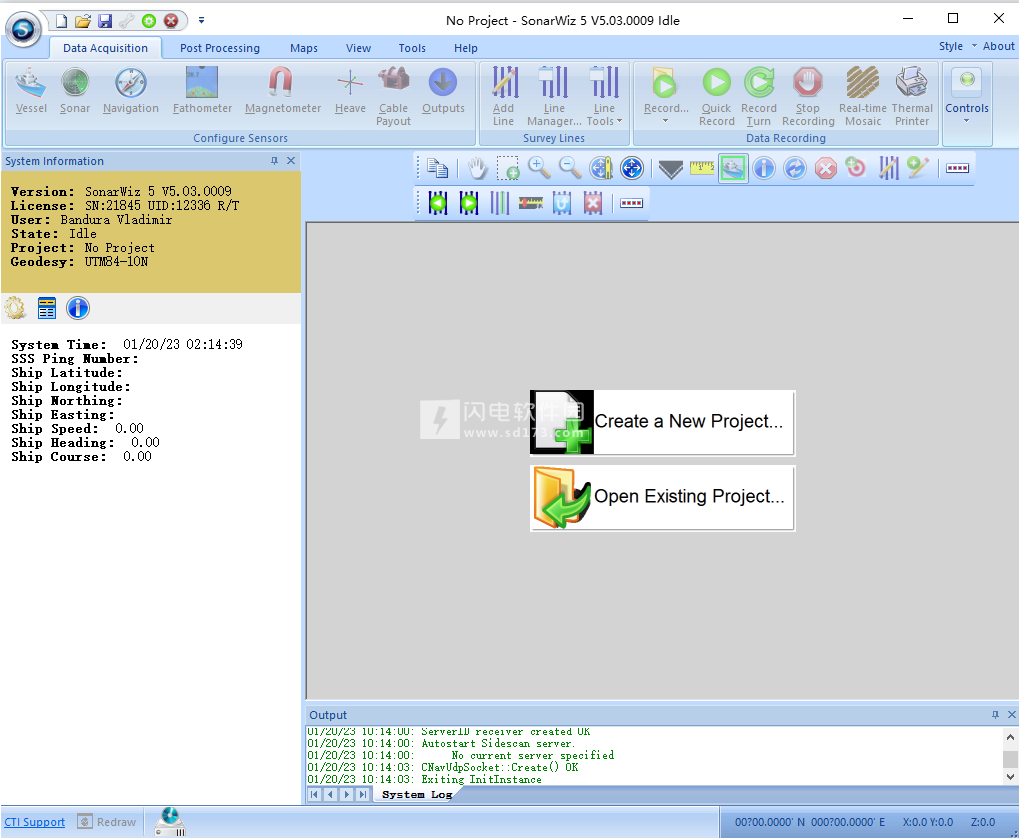Click the Redraw button
1019x839 pixels.
point(107,822)
